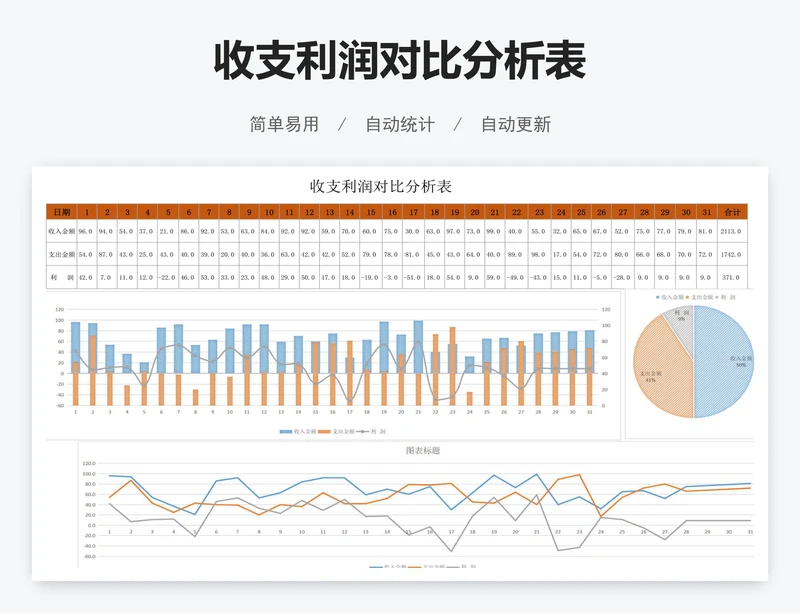Click the subtitle text 简单易用
800x613 pixels.
click(x=284, y=125)
